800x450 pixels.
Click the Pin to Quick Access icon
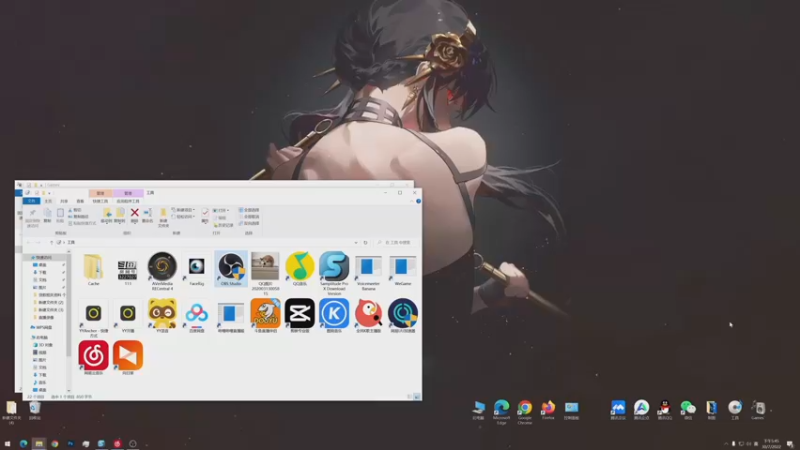pos(32,217)
